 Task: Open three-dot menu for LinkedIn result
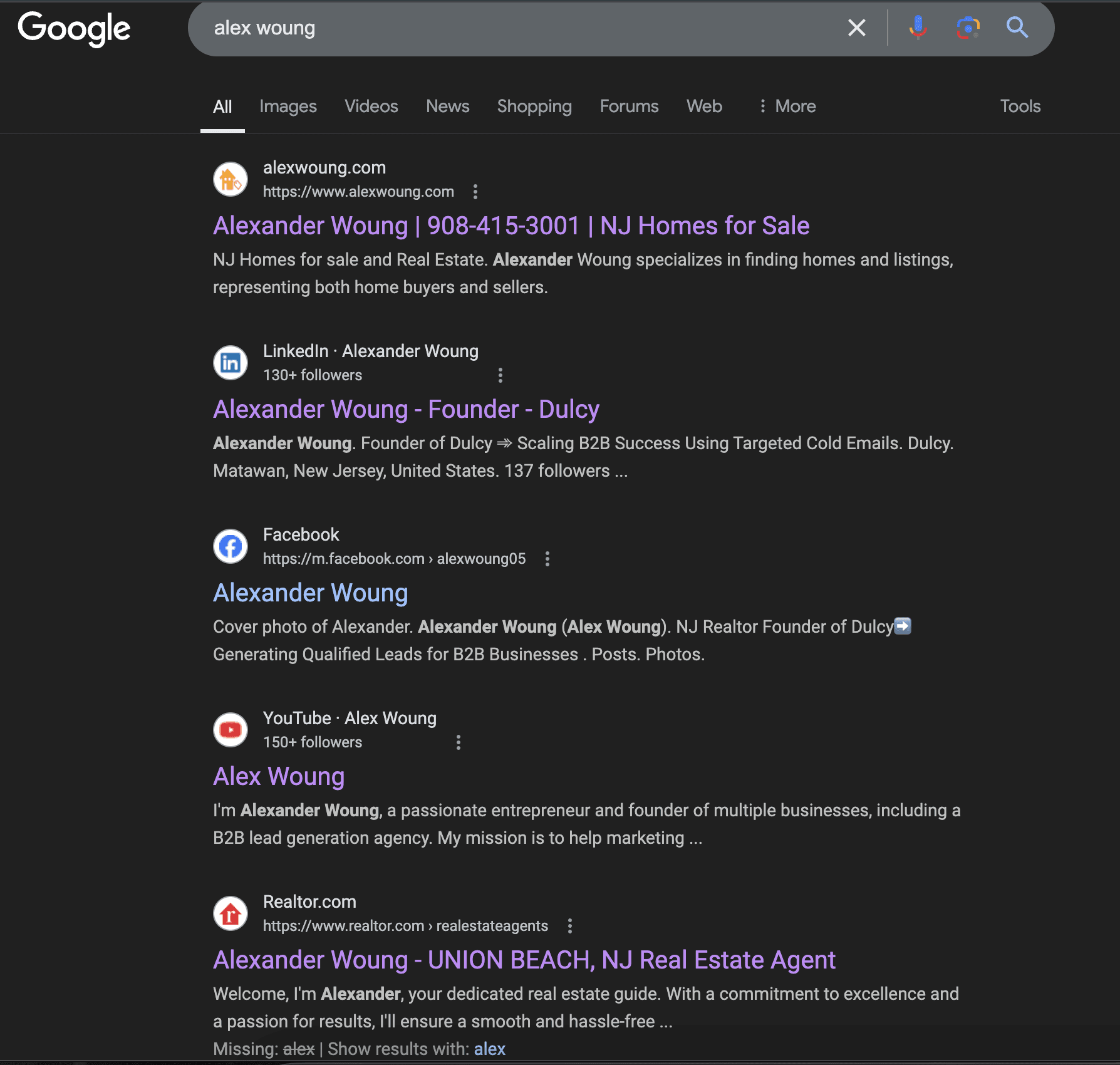click(500, 375)
